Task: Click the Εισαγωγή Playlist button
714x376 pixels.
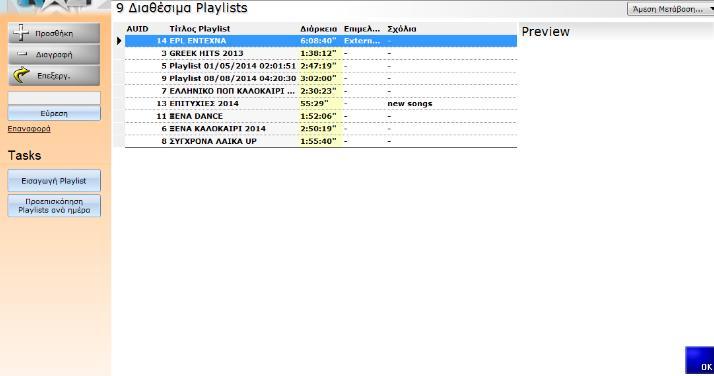Action: [54, 181]
